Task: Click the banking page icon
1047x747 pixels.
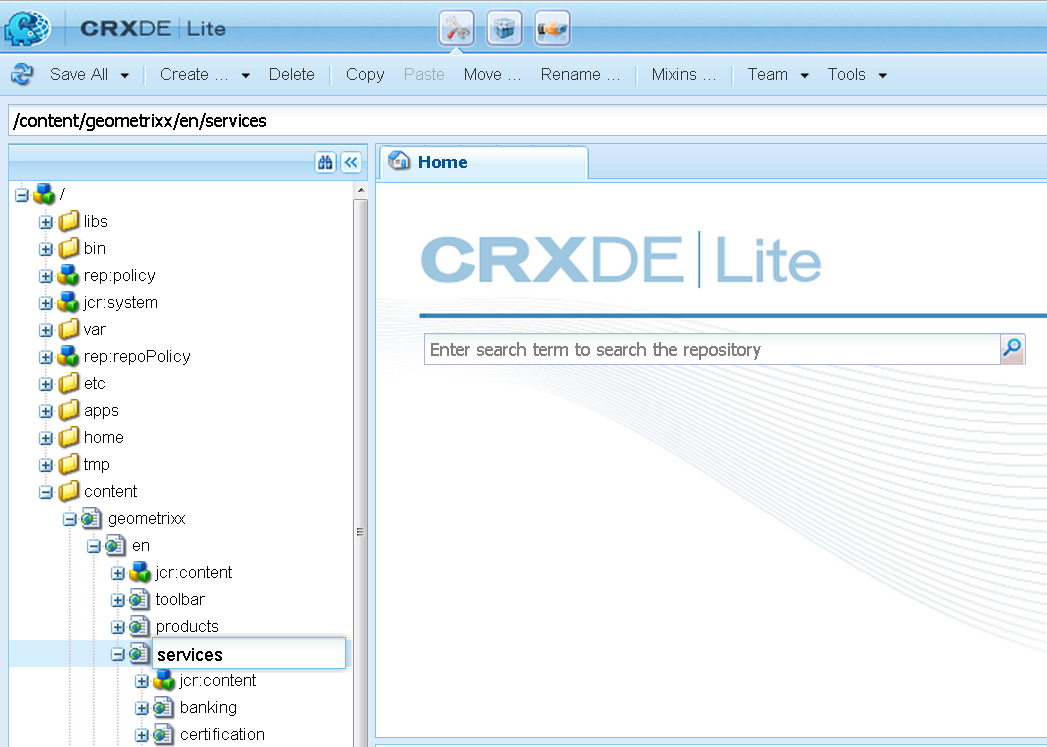Action: point(164,708)
